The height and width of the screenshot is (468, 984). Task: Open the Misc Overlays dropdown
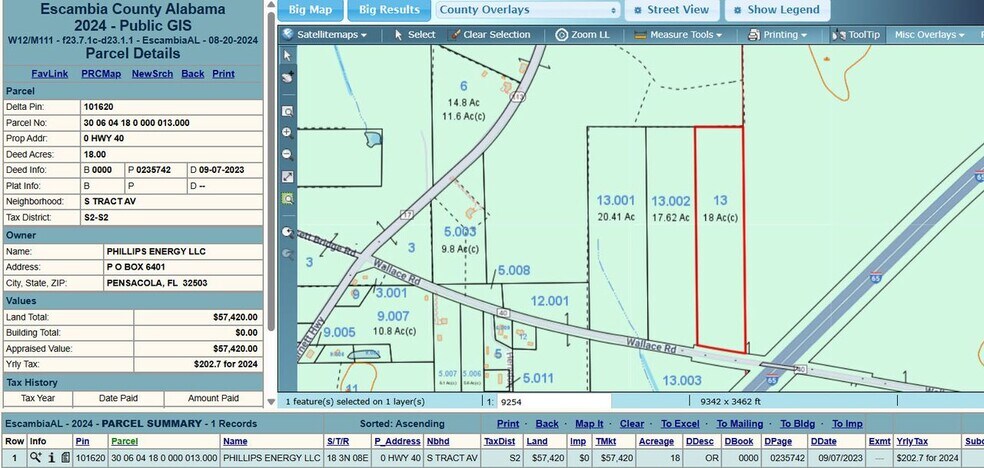(929, 35)
